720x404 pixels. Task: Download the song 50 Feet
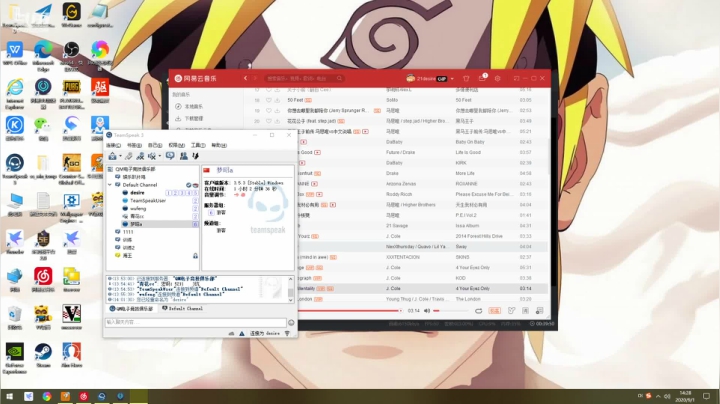click(277, 100)
